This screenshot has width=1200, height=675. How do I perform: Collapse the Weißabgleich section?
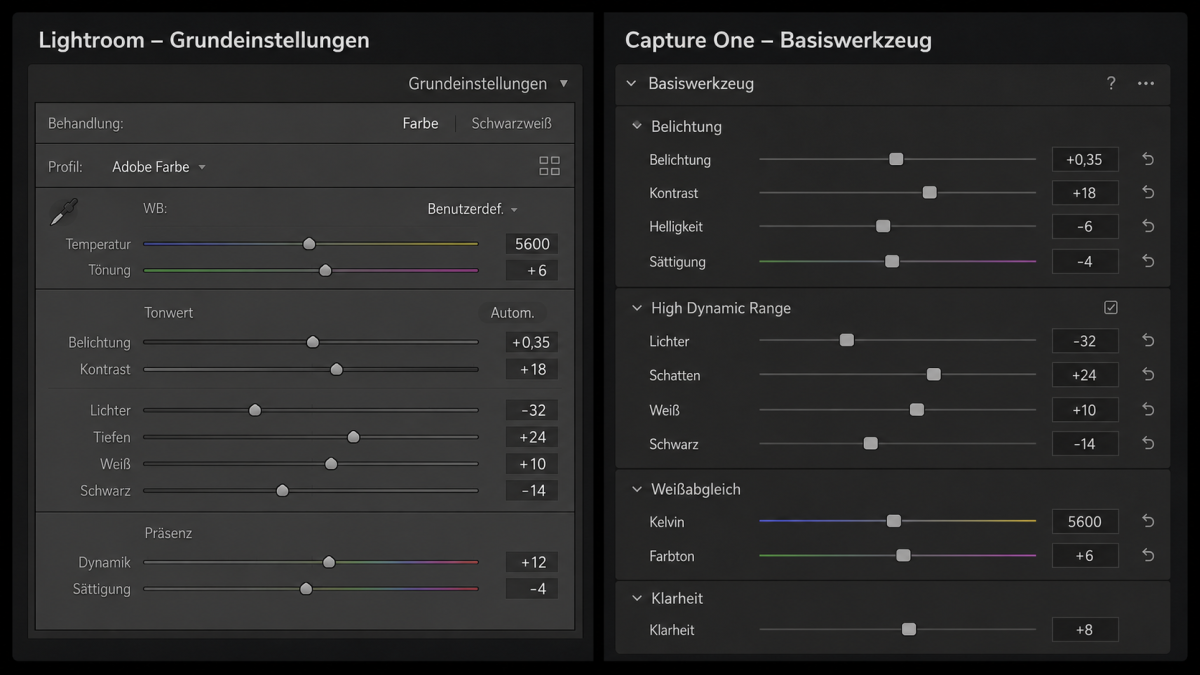pos(637,490)
